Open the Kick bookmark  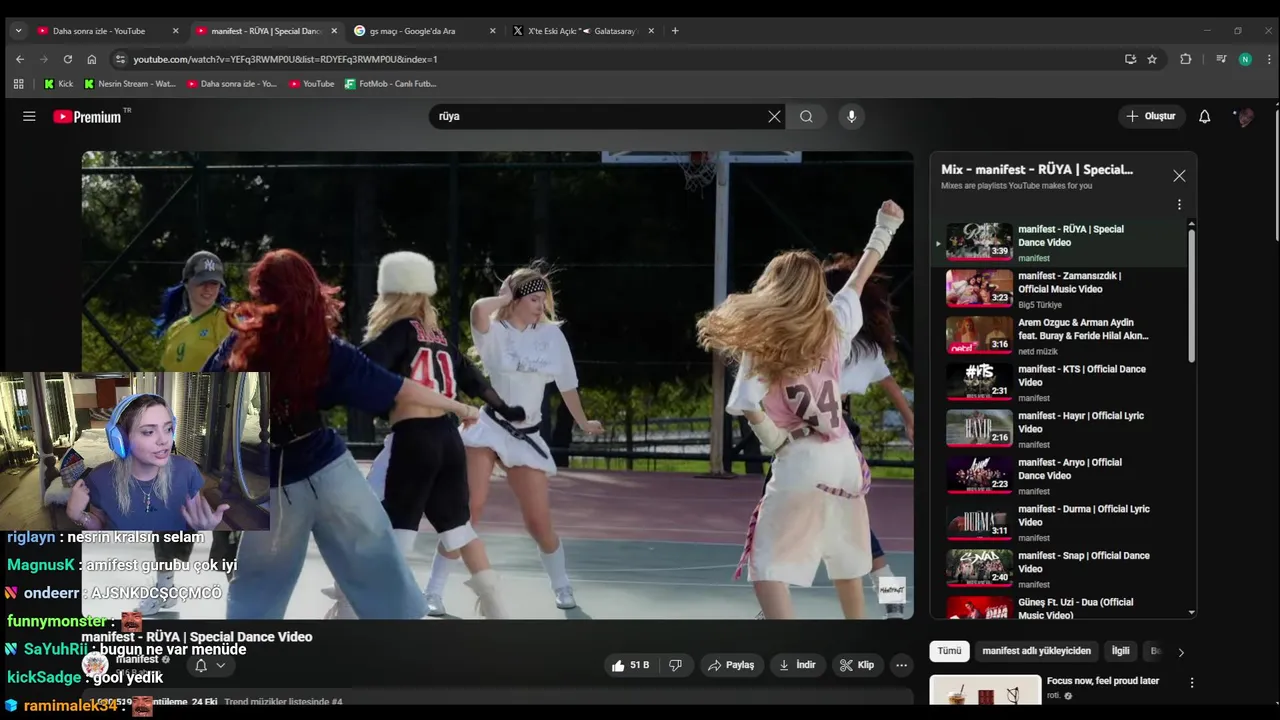click(x=58, y=84)
